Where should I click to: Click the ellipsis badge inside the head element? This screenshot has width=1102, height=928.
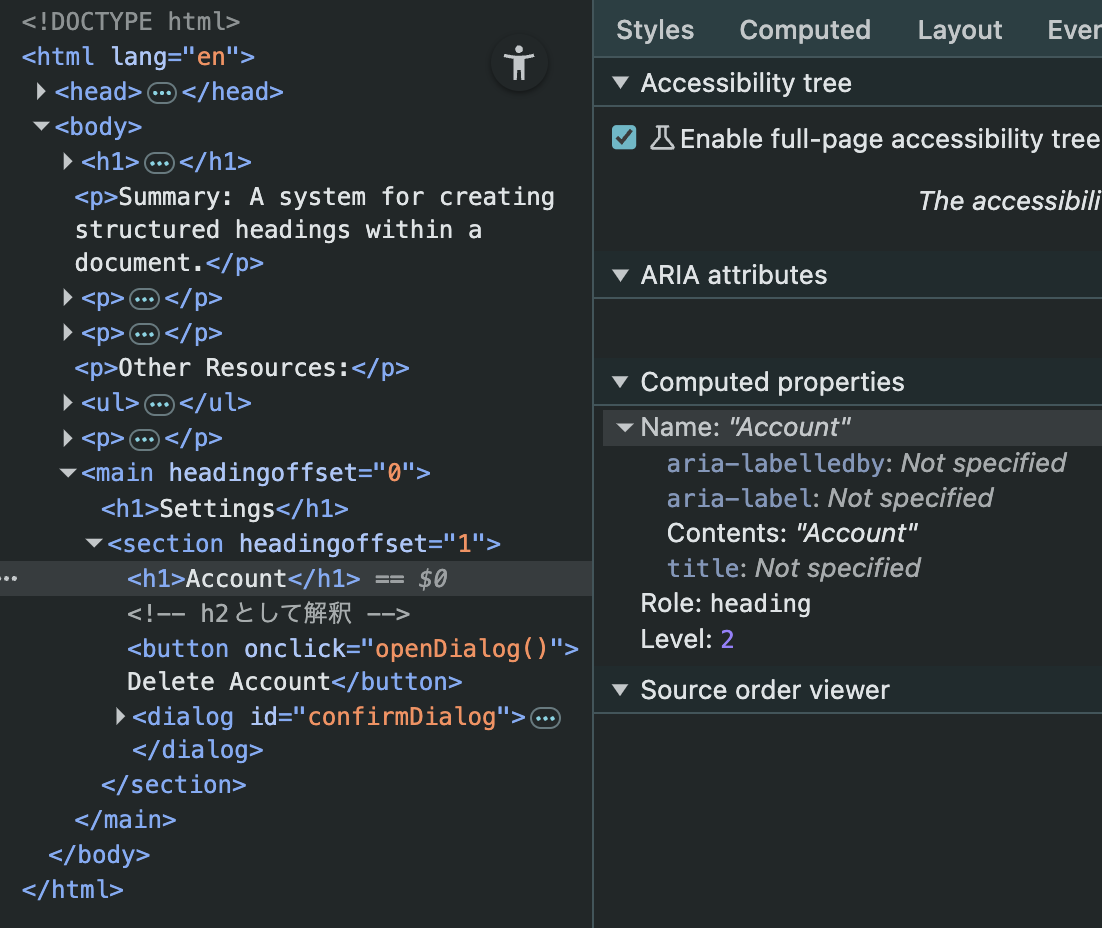click(x=159, y=91)
